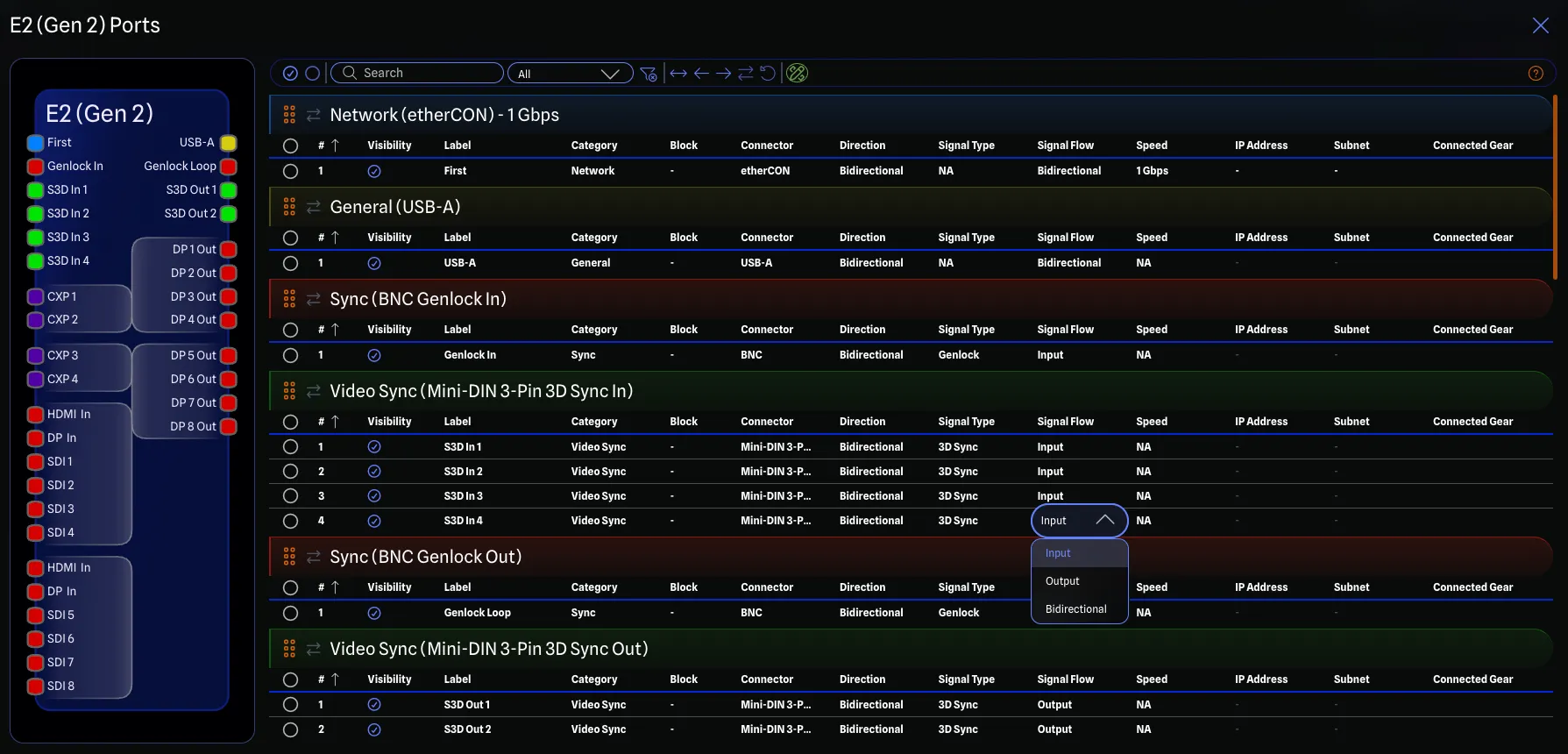Clear filters with the funnel icon
1568x754 pixels.
pos(649,74)
